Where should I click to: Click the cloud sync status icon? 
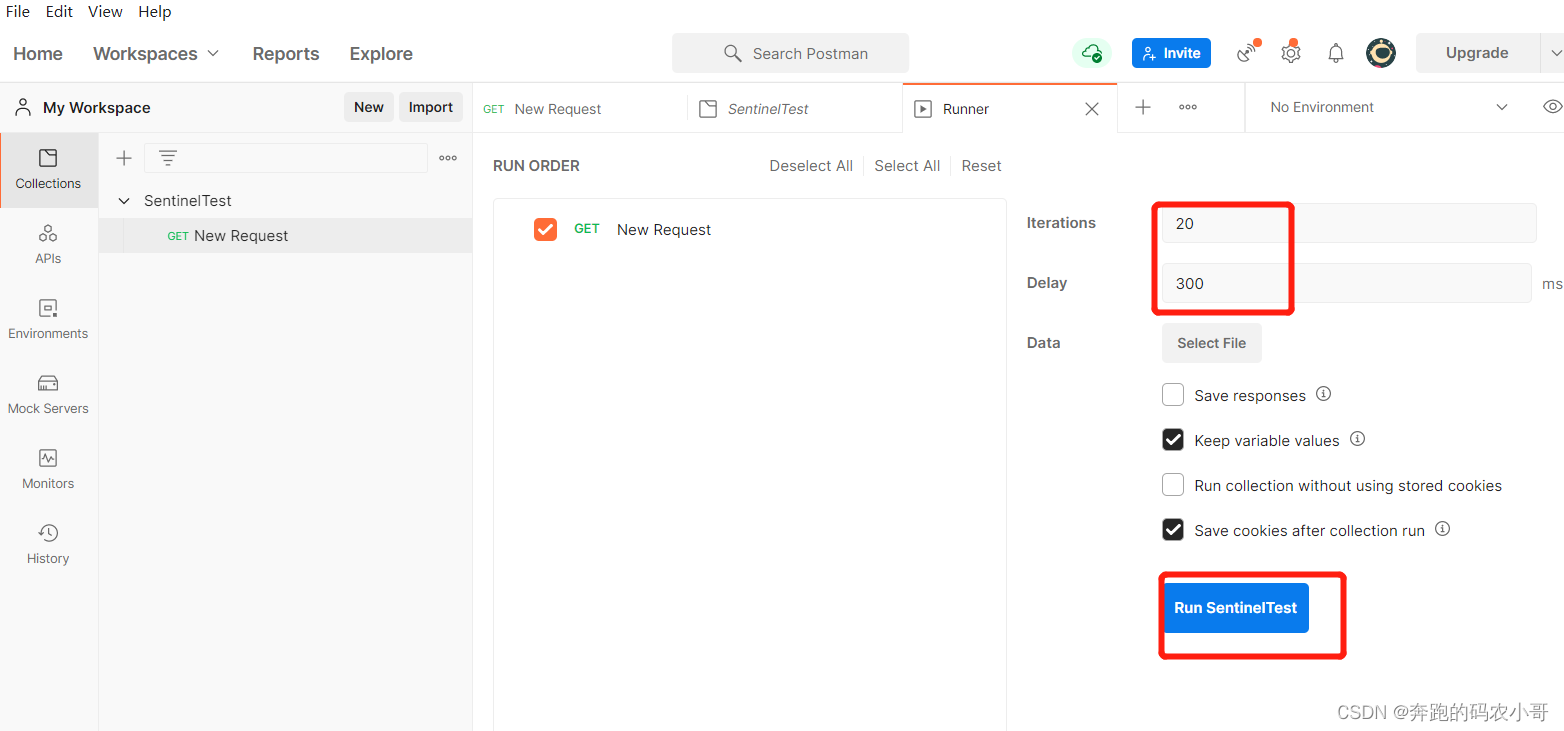click(x=1092, y=53)
